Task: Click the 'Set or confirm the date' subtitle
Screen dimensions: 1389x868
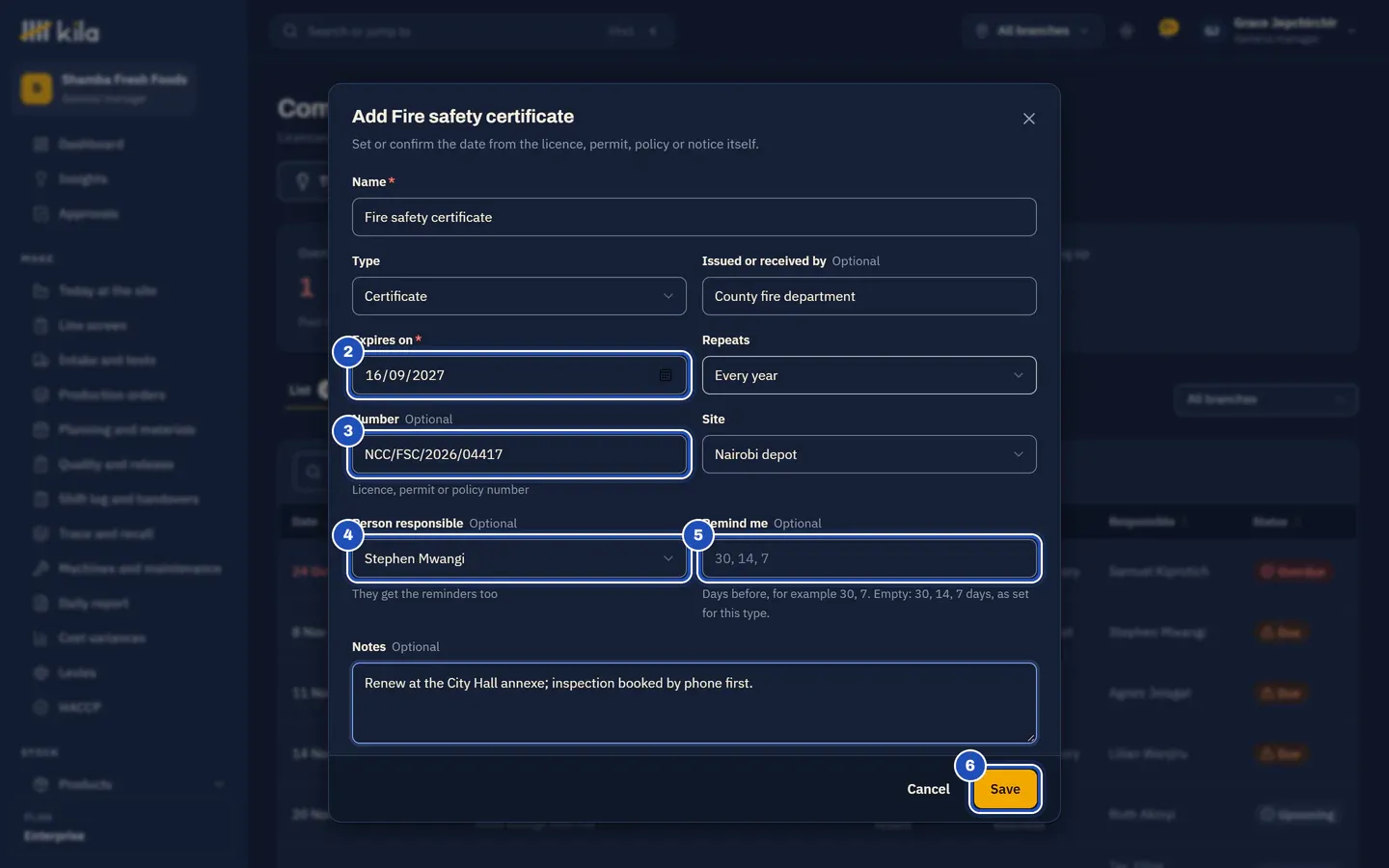Action: click(x=556, y=144)
